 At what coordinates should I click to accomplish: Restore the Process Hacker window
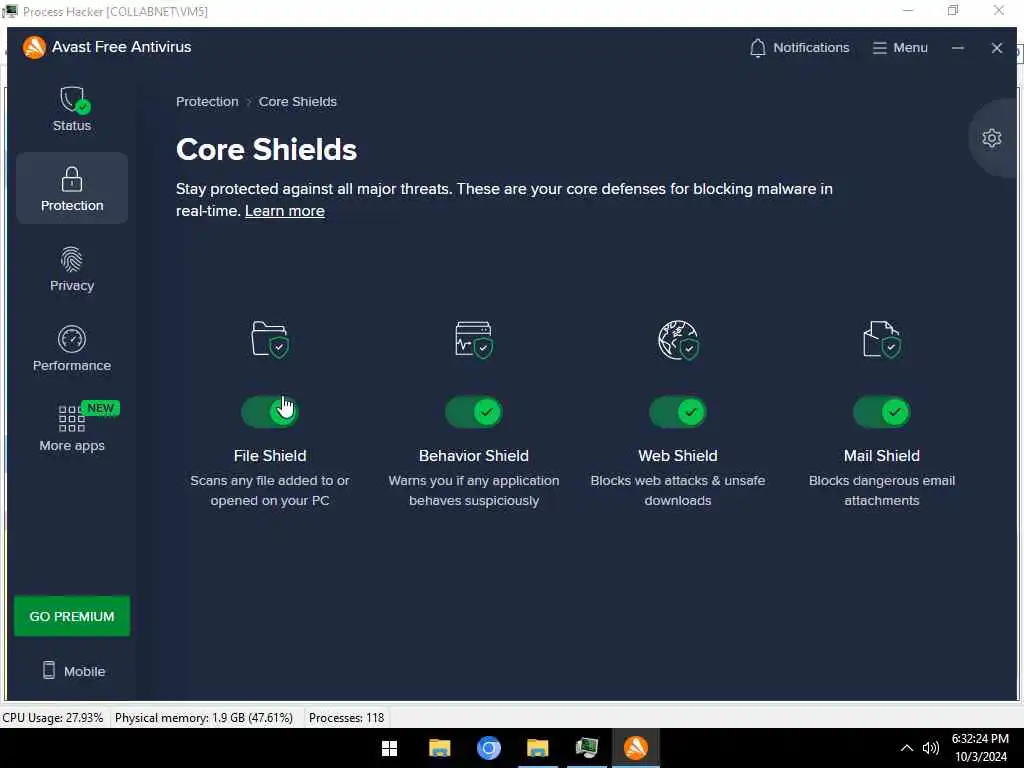[x=953, y=10]
